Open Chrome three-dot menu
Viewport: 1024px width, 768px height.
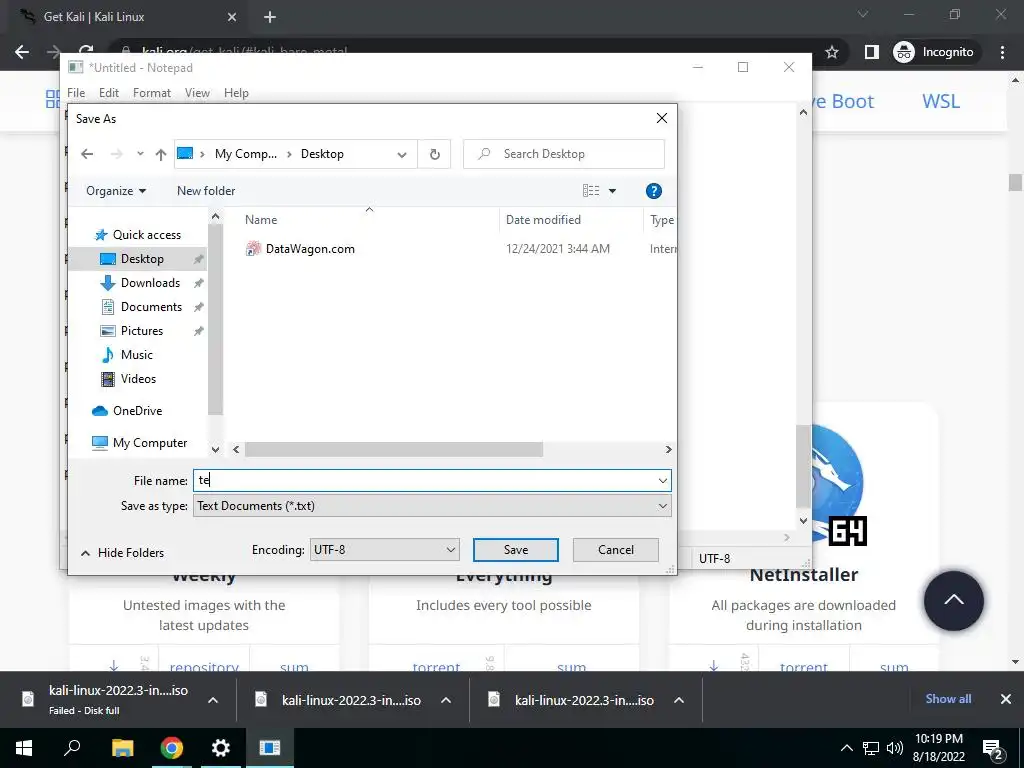click(x=1002, y=52)
